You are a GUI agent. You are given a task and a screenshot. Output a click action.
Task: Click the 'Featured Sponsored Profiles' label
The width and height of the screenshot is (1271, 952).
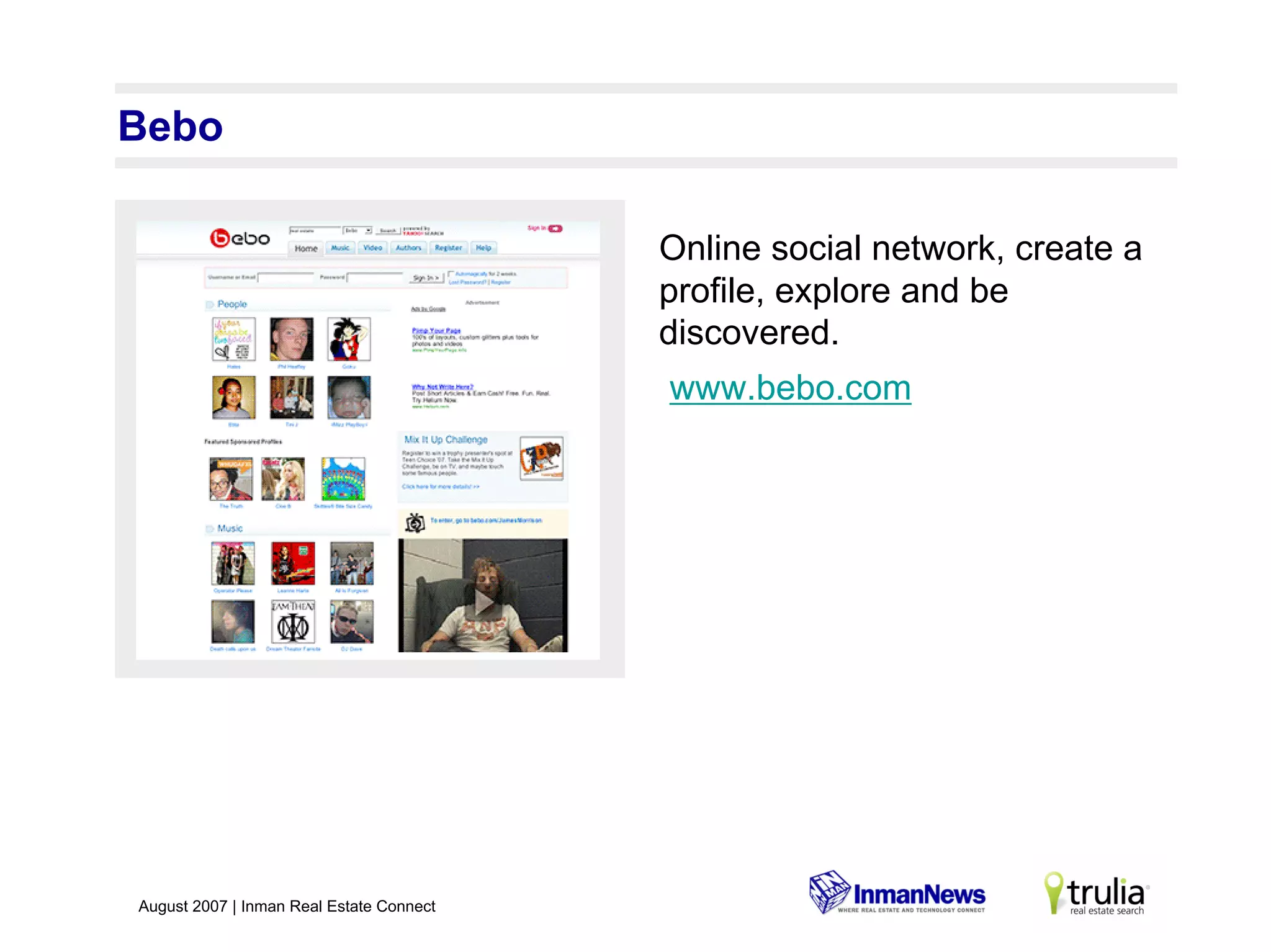point(243,442)
